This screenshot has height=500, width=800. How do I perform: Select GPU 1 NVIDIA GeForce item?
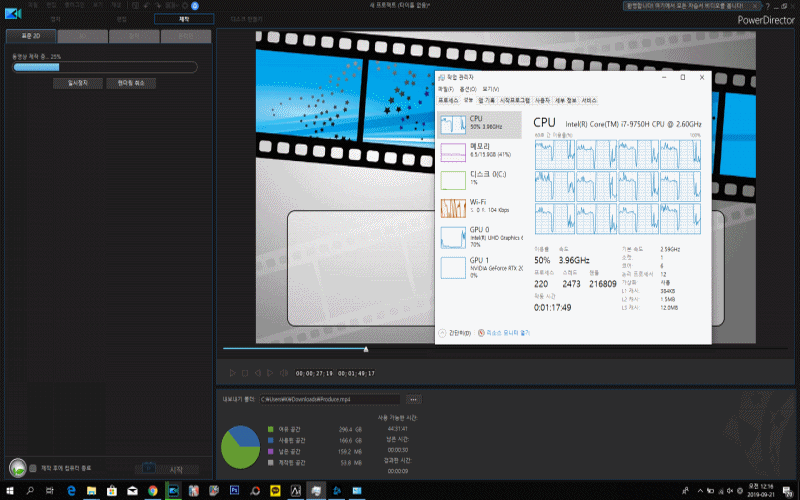(480, 267)
